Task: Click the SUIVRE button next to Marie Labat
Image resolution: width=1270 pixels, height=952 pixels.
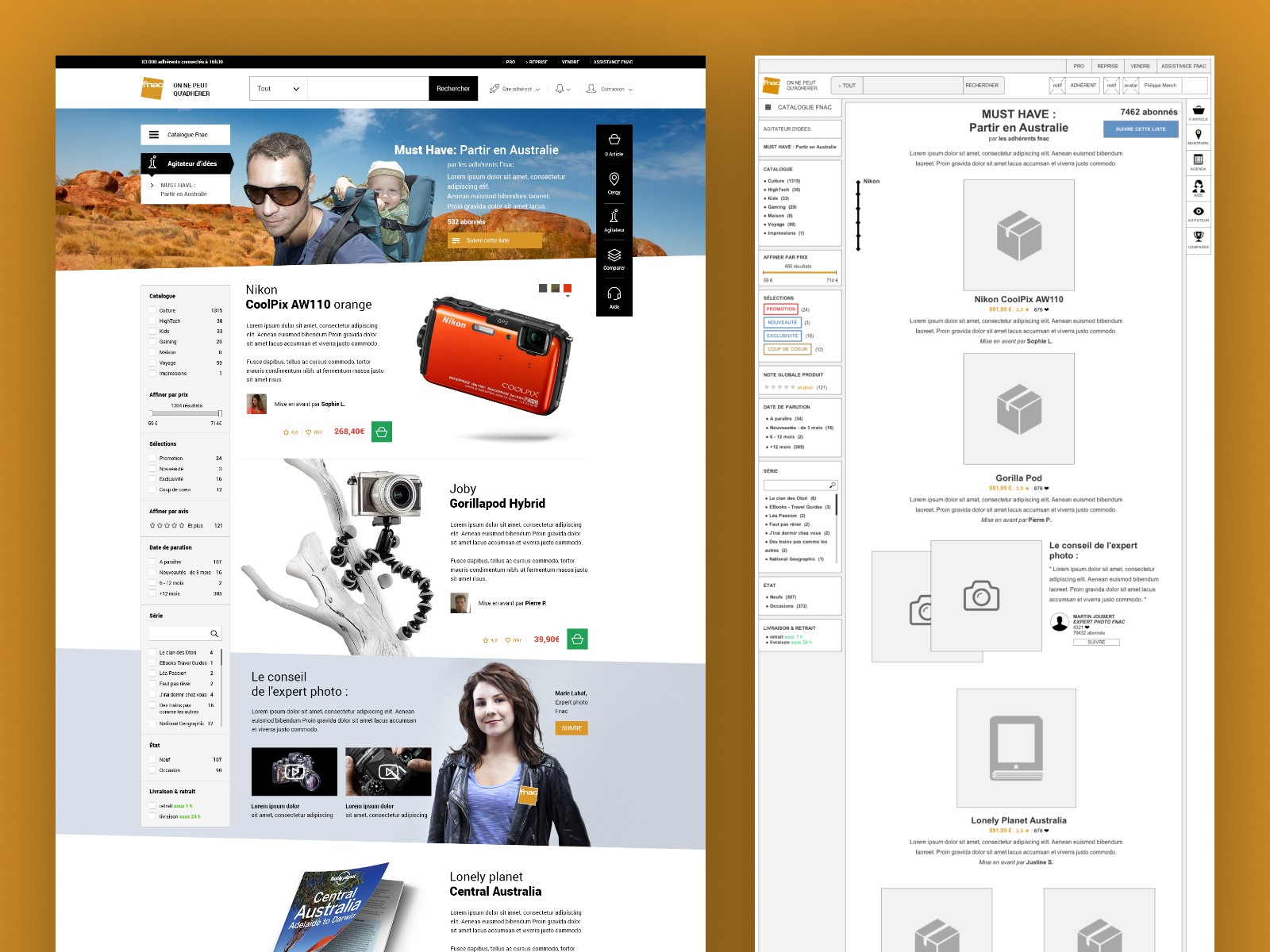Action: (x=571, y=728)
